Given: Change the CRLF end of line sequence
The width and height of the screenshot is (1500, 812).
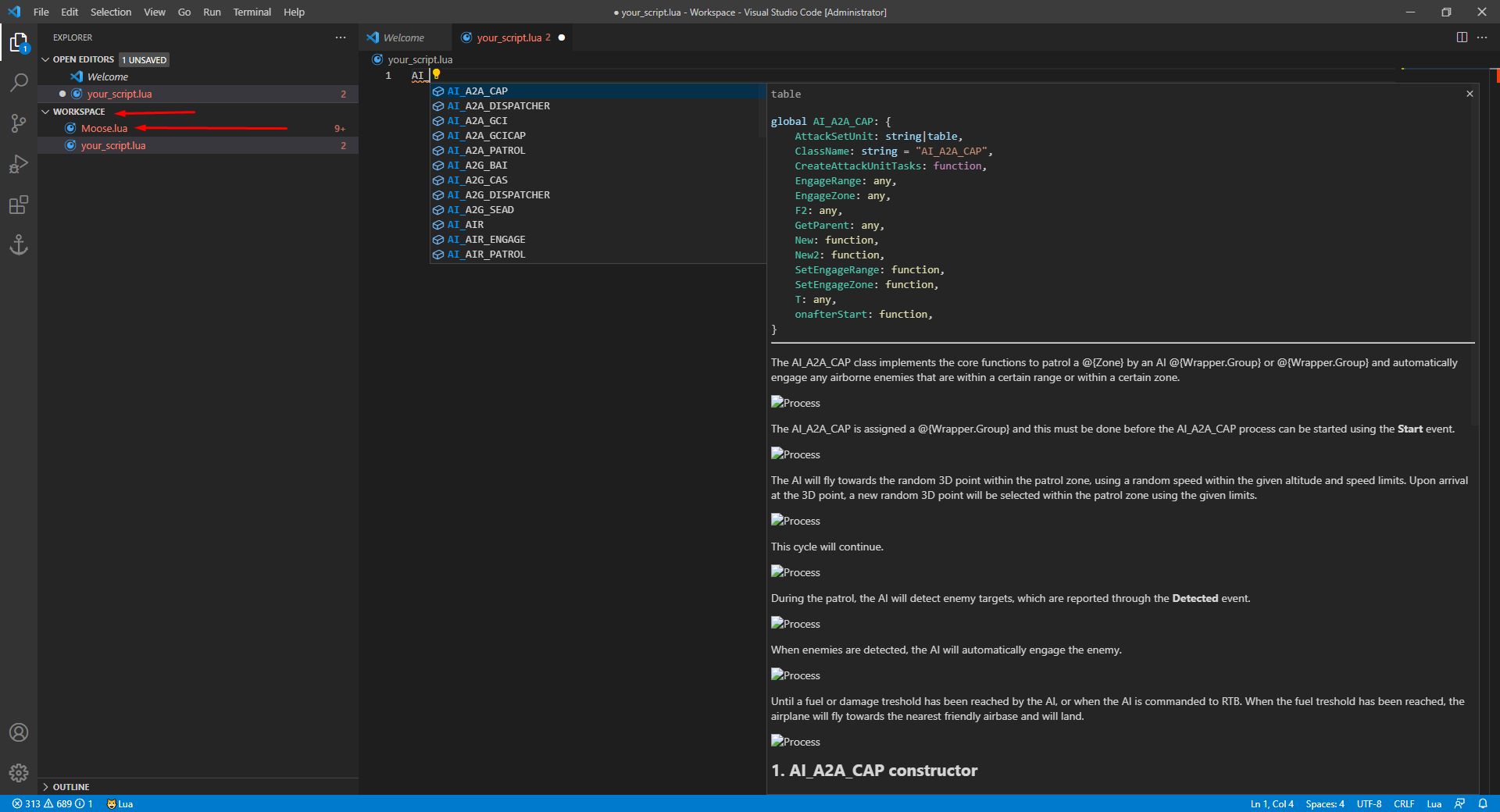Looking at the screenshot, I should (x=1404, y=803).
